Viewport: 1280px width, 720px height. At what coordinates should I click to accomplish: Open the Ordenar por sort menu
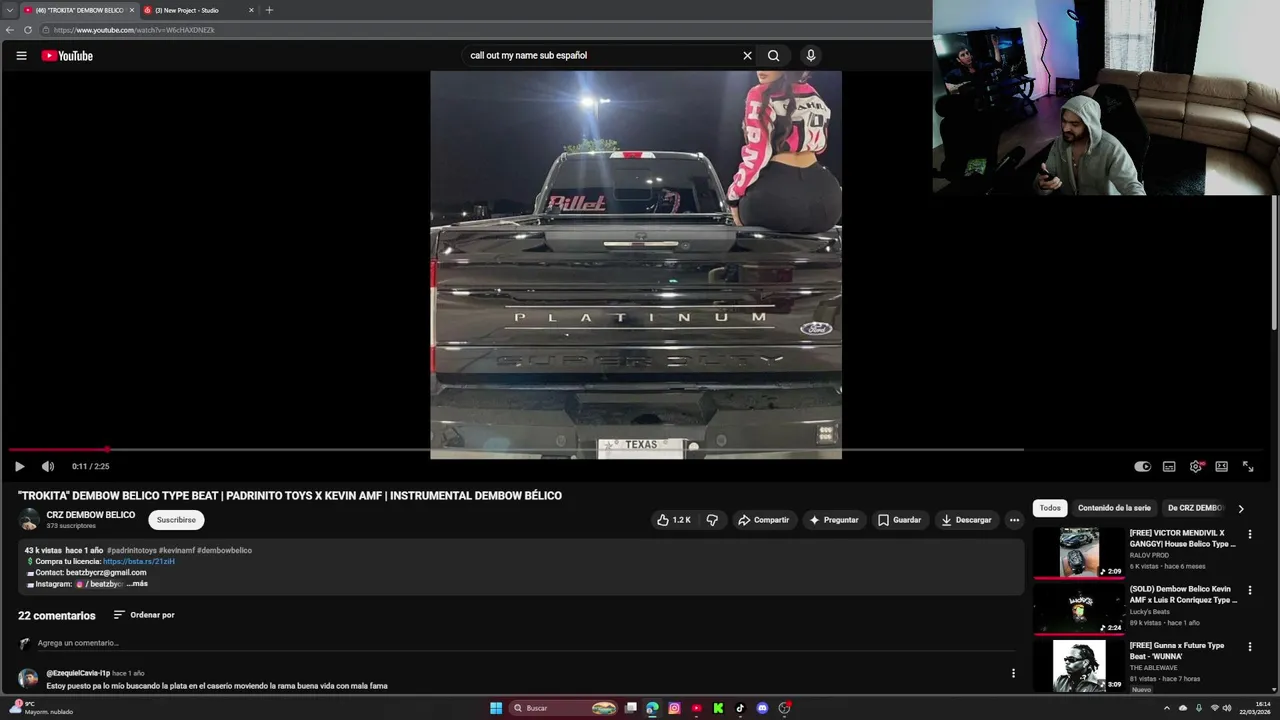click(x=144, y=615)
